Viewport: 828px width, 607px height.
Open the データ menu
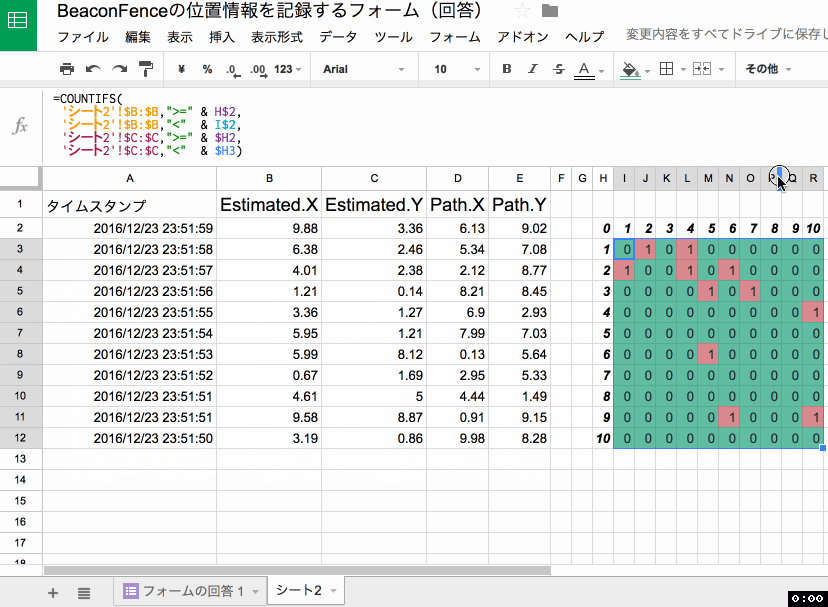[338, 37]
